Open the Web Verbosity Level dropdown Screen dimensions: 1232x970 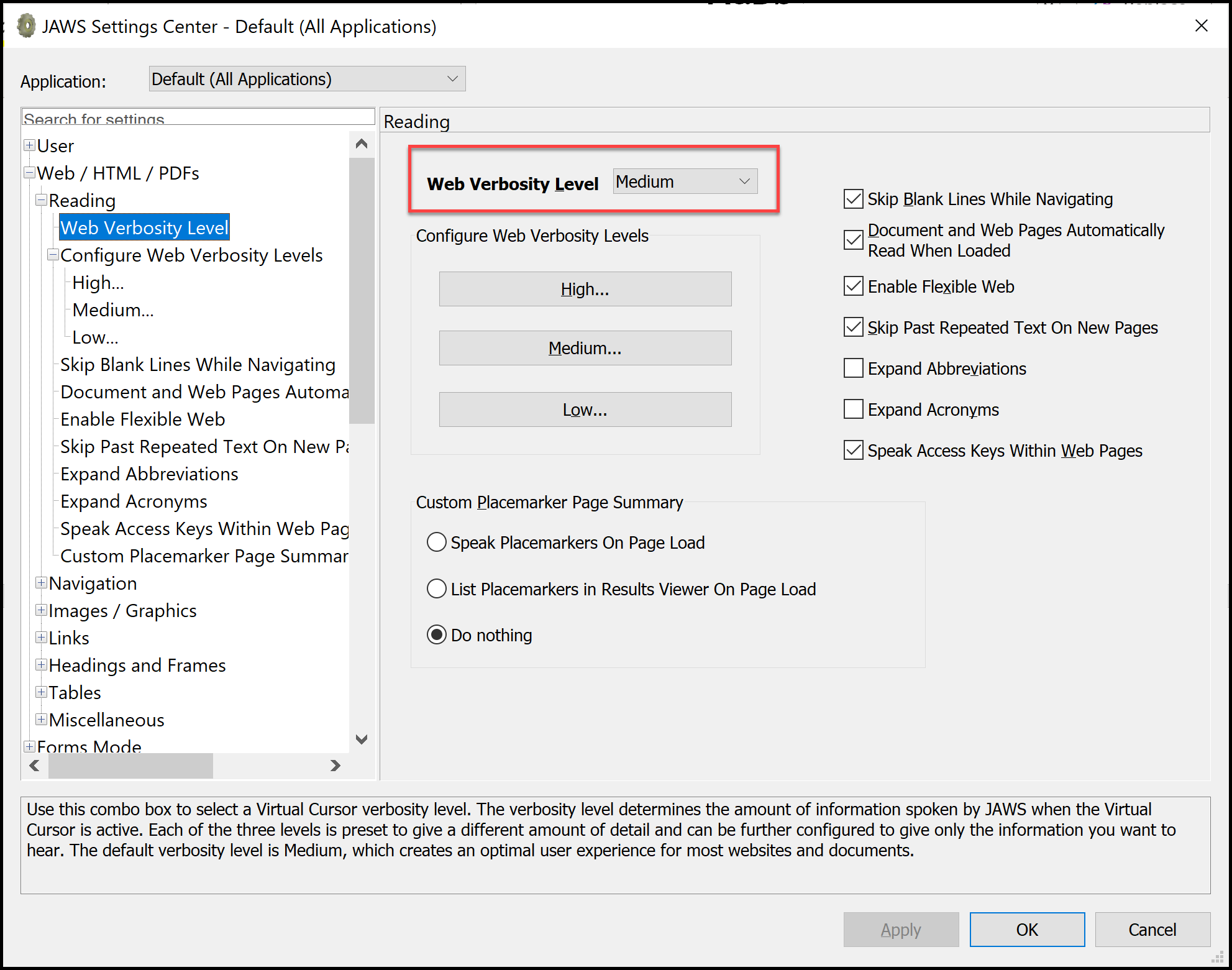tap(685, 181)
